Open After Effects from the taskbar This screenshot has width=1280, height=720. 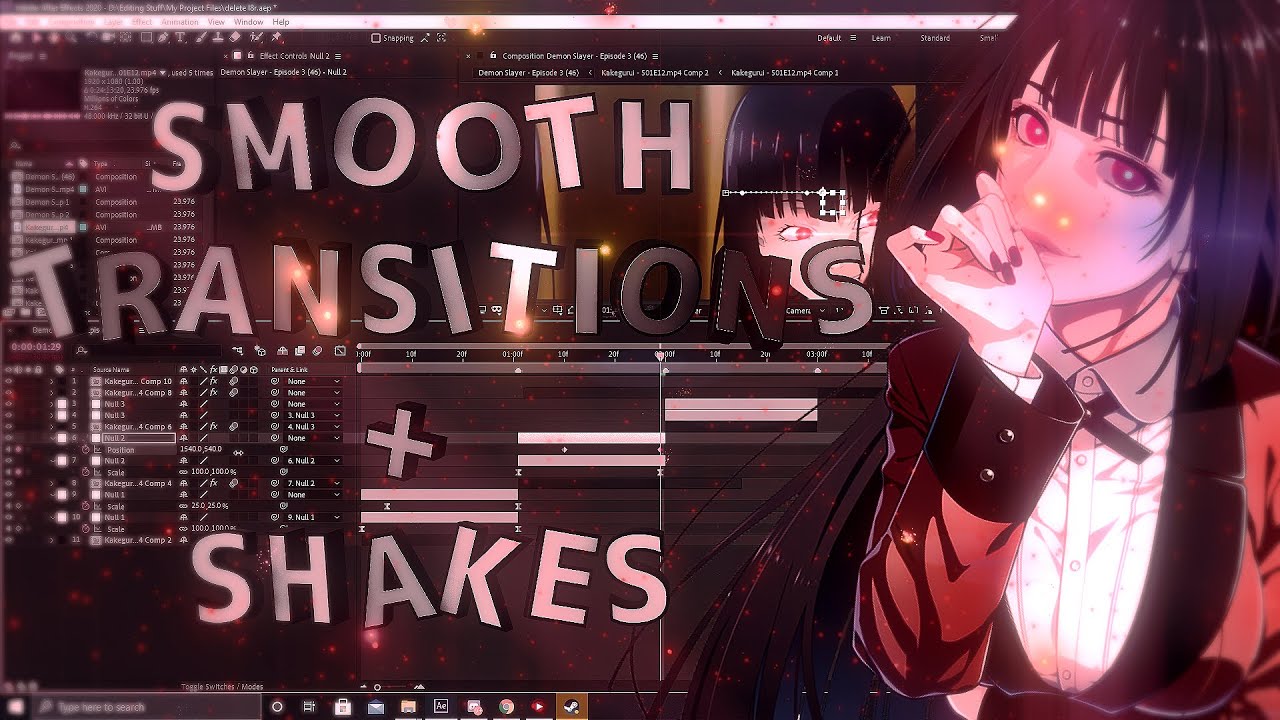441,706
